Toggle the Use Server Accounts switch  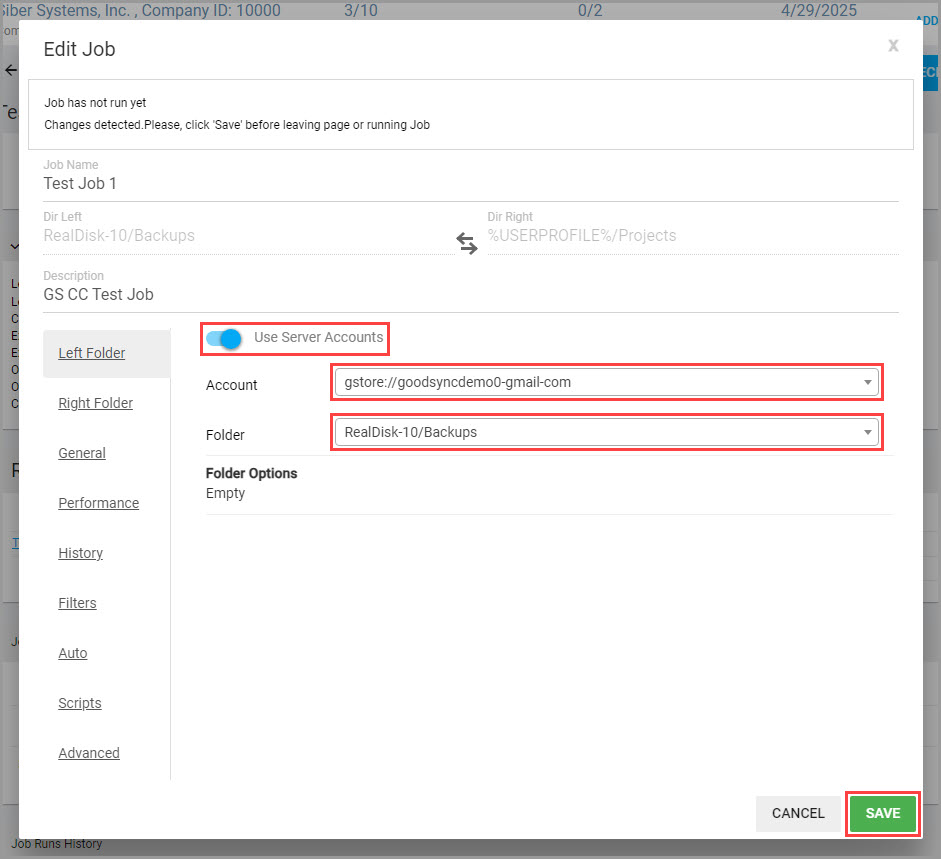[224, 338]
